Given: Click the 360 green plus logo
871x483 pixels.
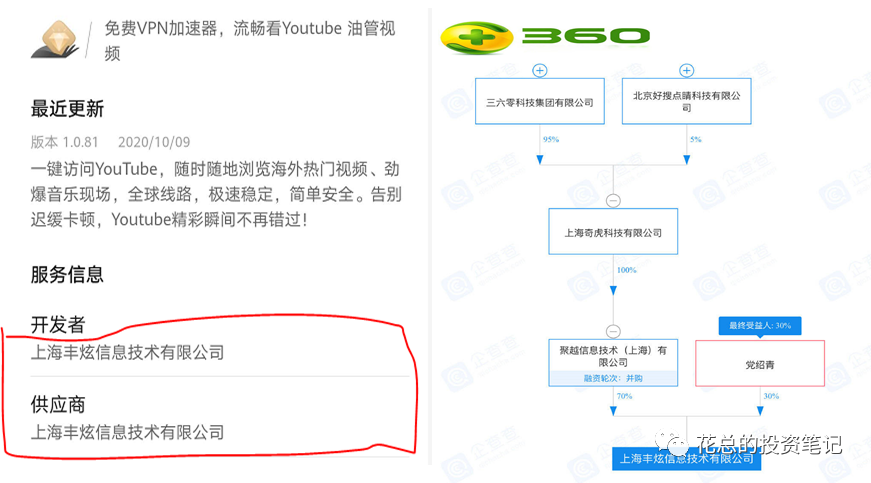Looking at the screenshot, I should click(x=476, y=38).
